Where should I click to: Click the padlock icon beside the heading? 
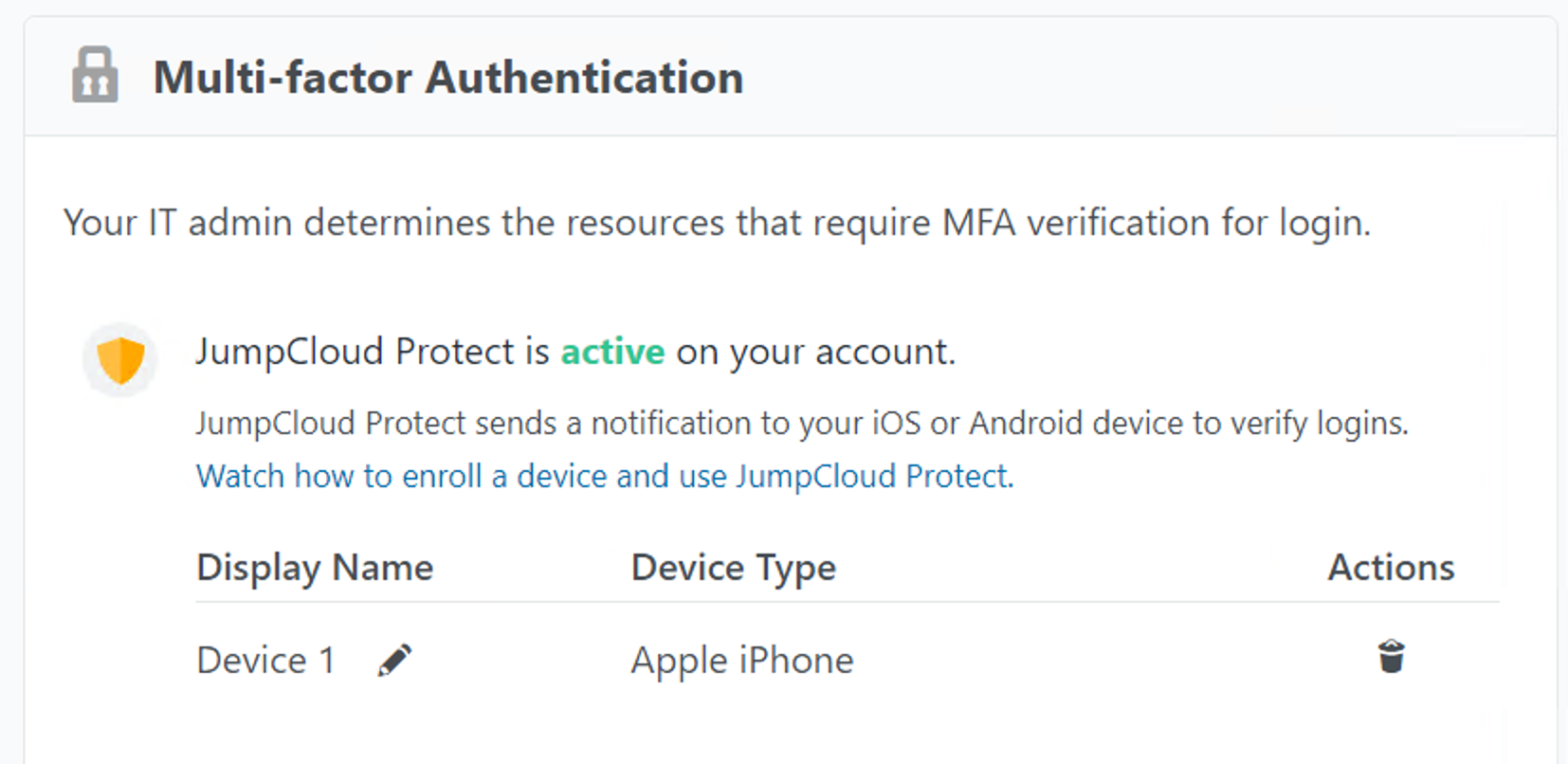[x=95, y=75]
